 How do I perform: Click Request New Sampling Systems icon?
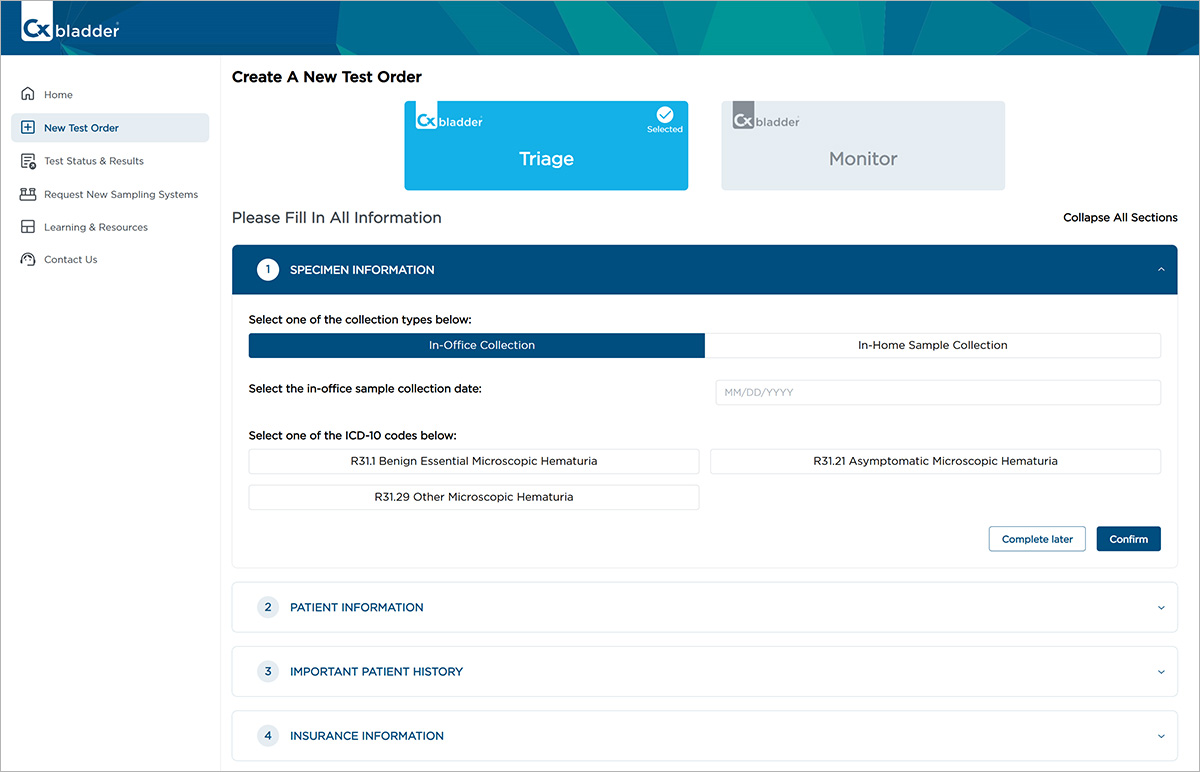(x=28, y=194)
